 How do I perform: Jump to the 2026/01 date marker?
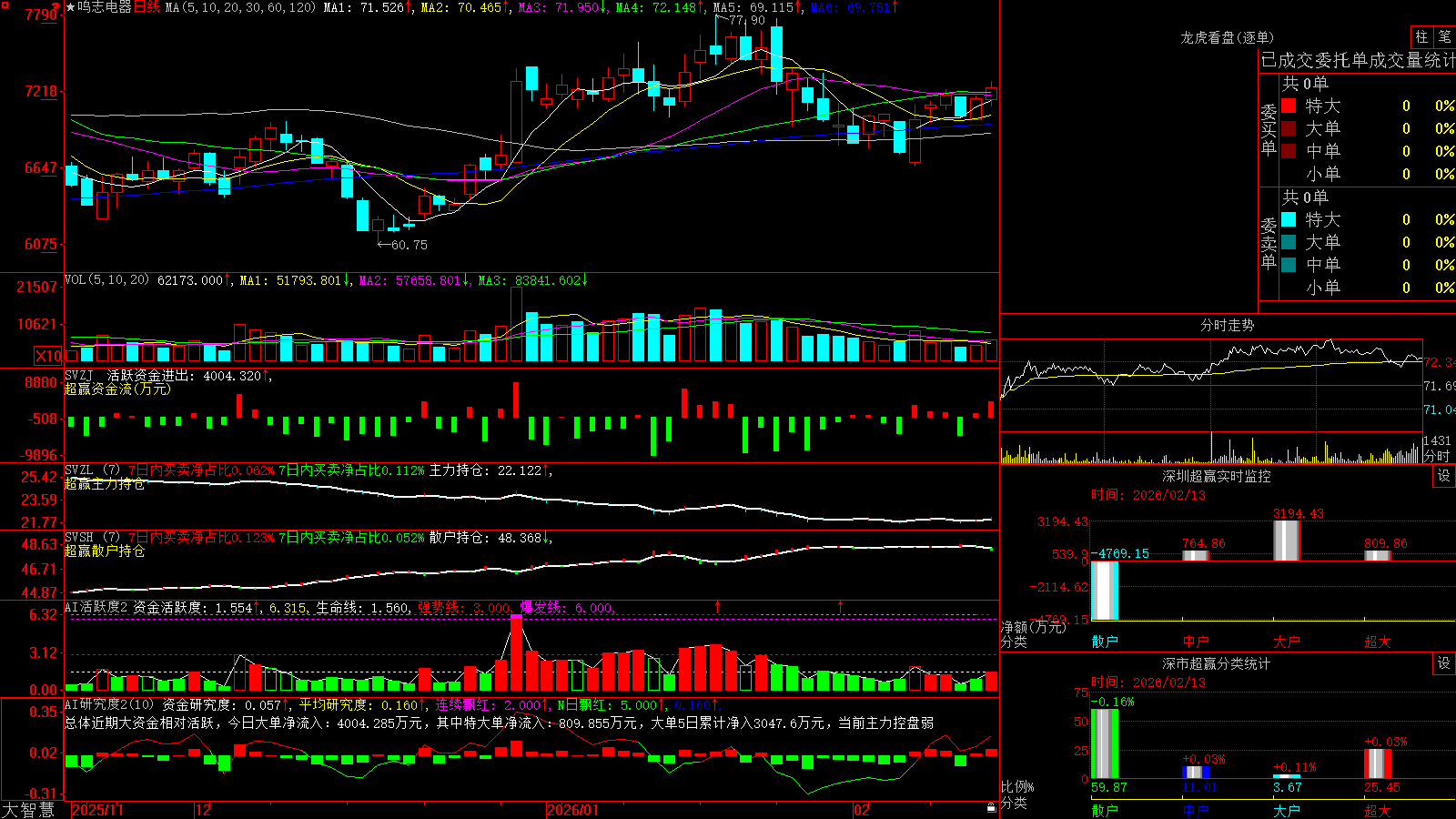tap(572, 810)
